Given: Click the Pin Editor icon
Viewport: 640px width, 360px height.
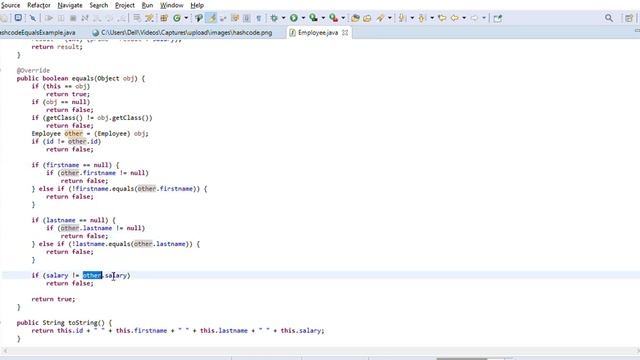Looking at the screenshot, I should tap(498, 18).
